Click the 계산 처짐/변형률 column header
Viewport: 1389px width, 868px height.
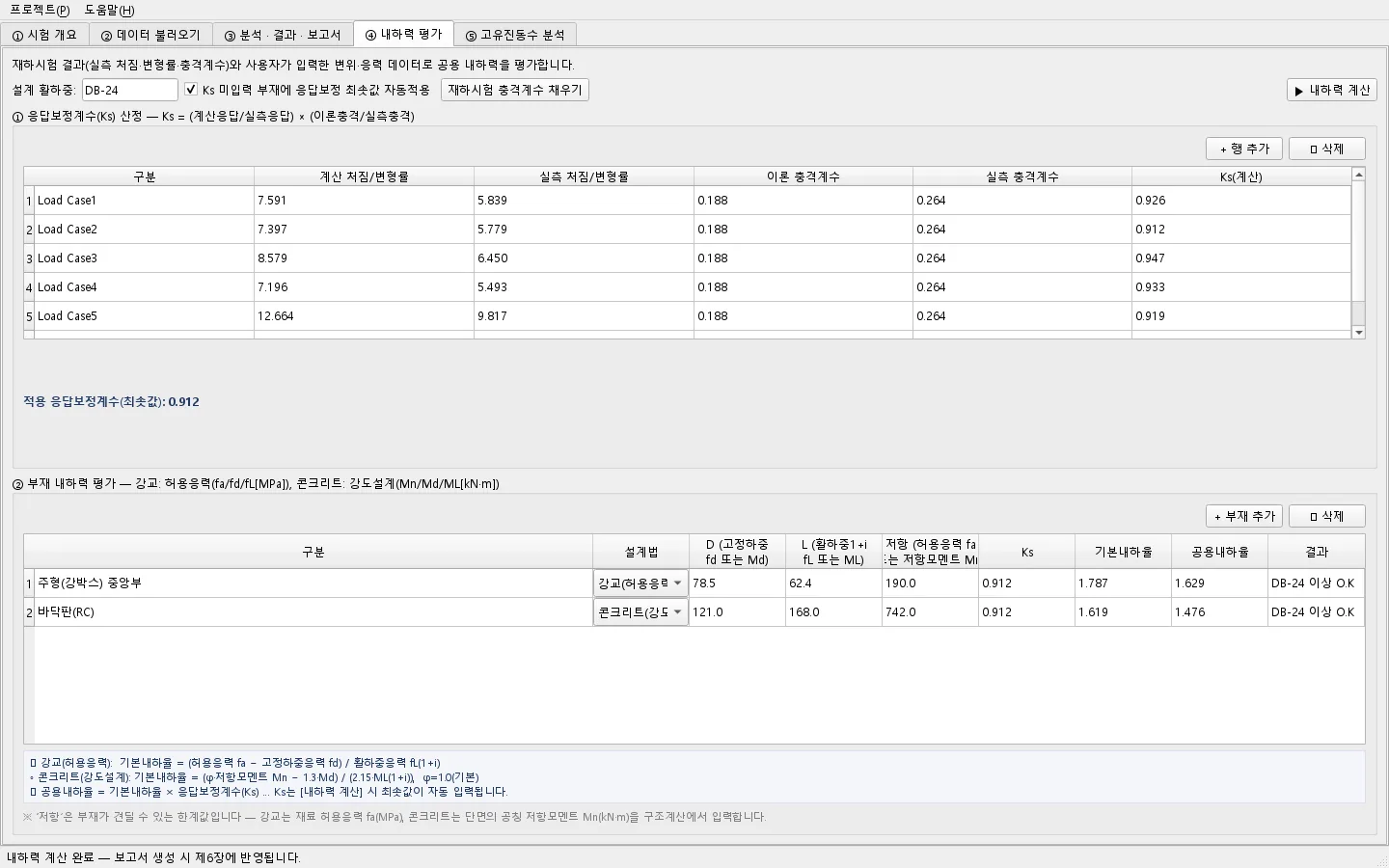point(364,176)
